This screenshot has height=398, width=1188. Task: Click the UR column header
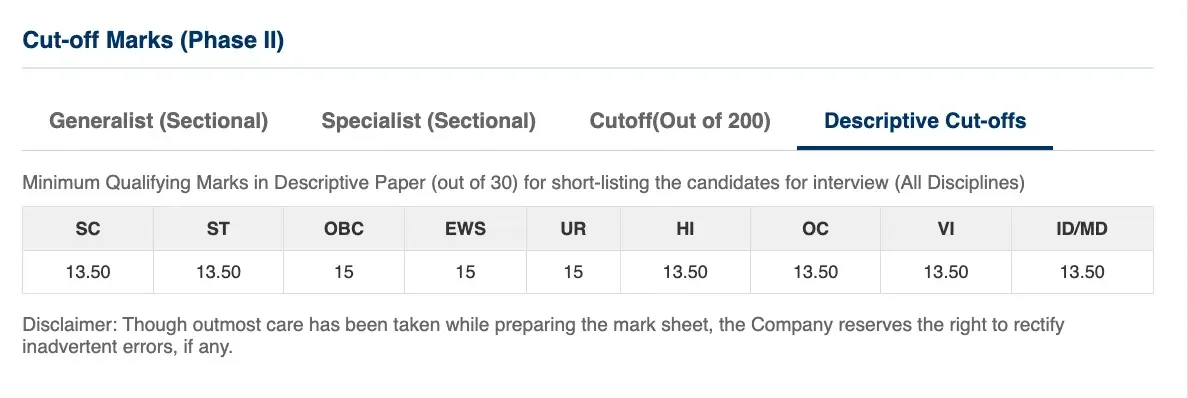[574, 228]
